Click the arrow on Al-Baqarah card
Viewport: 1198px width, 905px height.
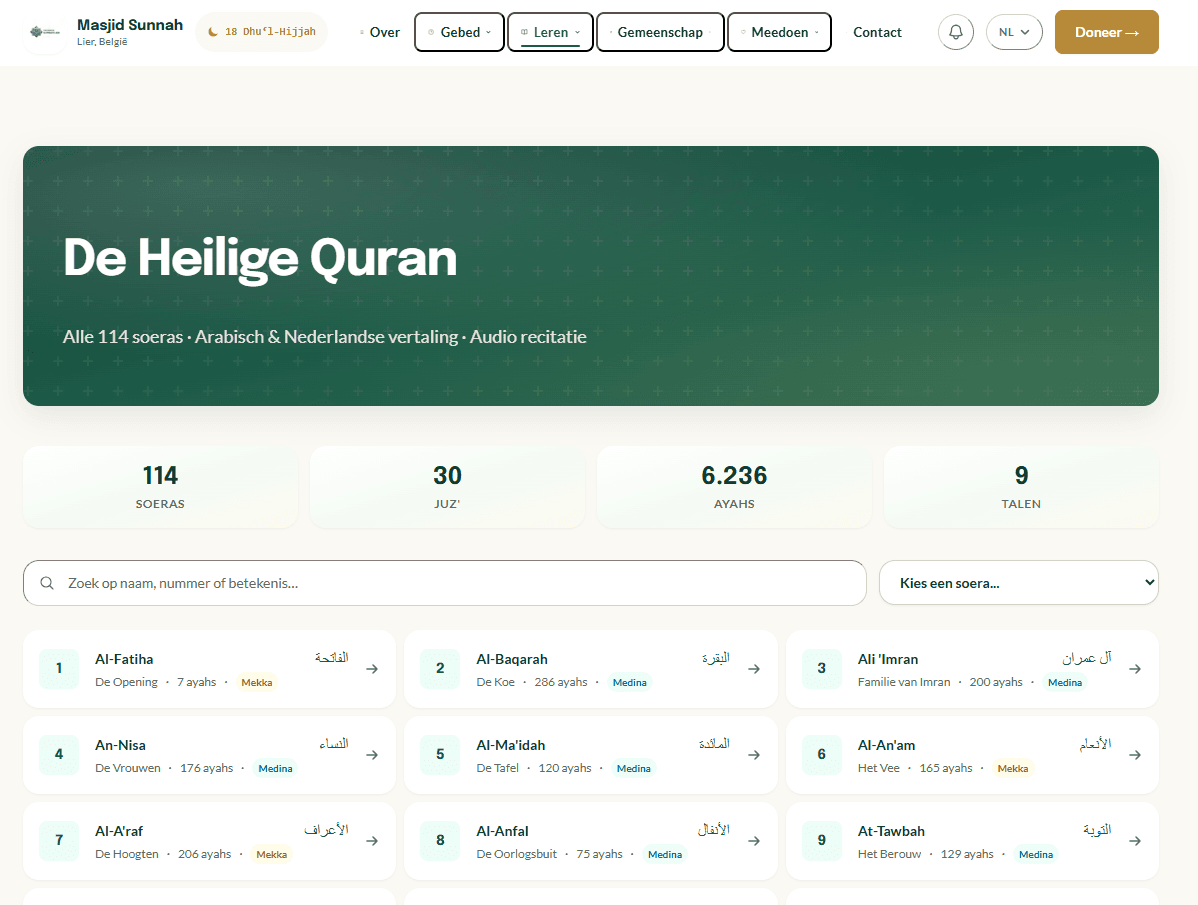[754, 669]
